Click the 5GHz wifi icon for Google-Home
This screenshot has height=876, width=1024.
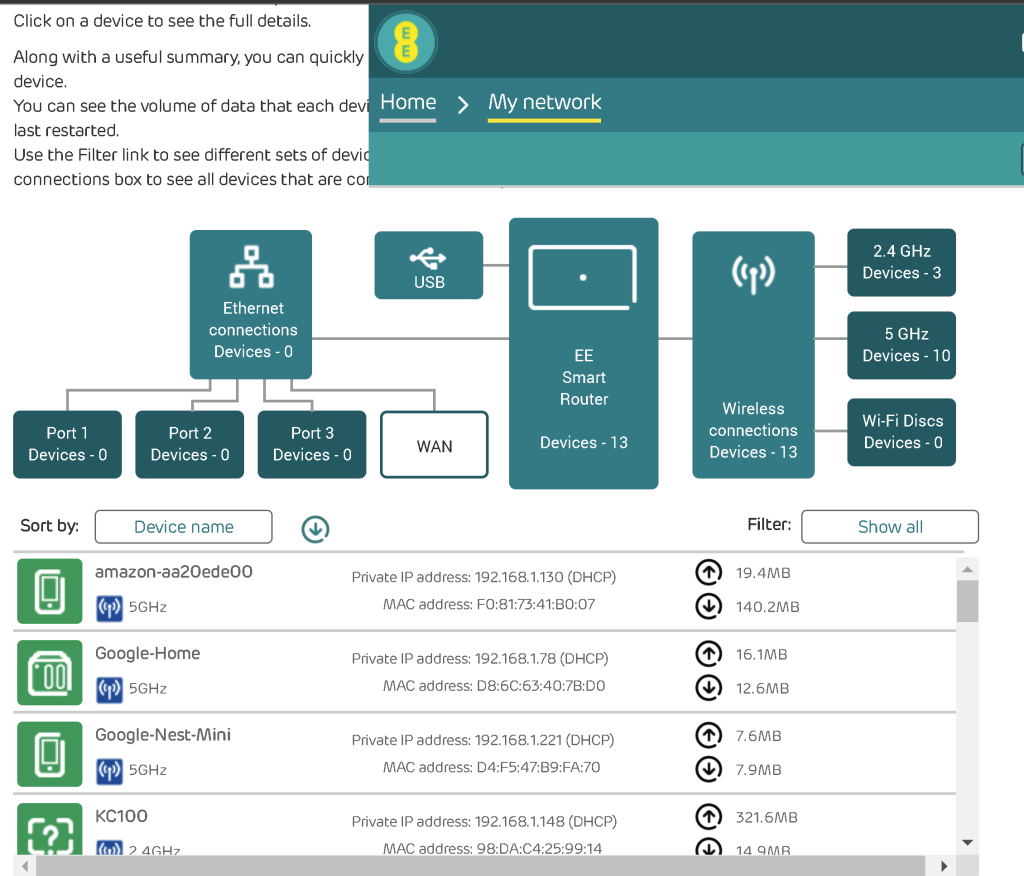[x=109, y=690]
